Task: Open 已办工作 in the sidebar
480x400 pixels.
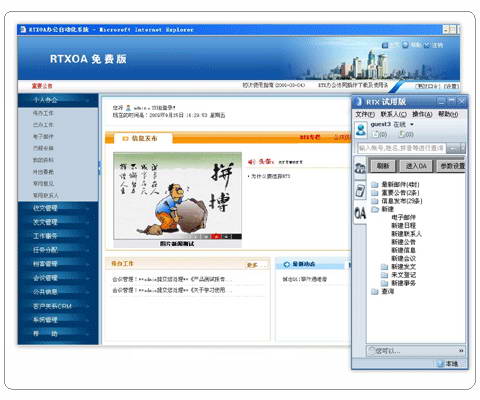Action: coord(43,125)
